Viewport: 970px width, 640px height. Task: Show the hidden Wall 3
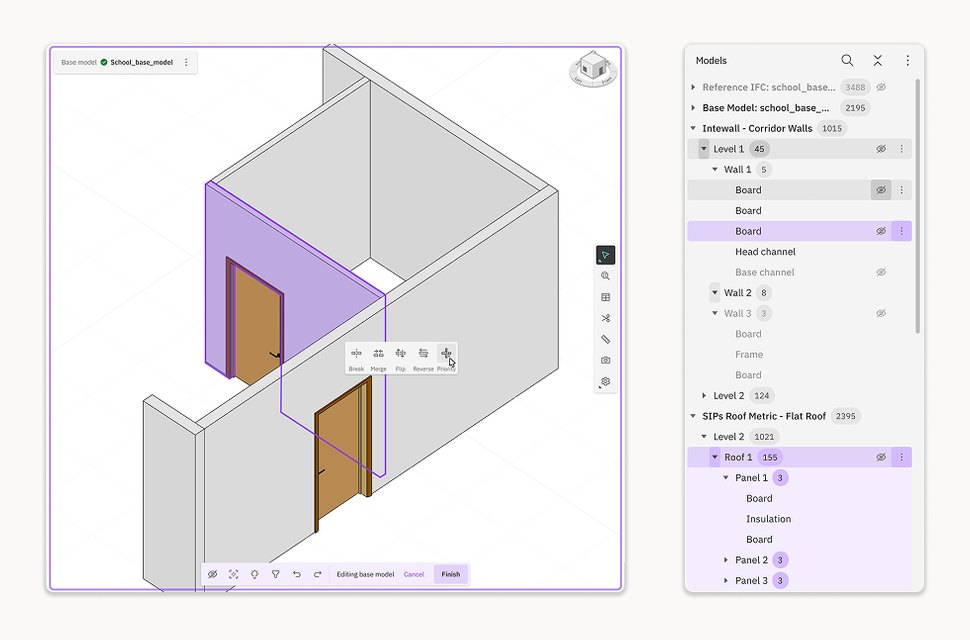[x=881, y=314]
